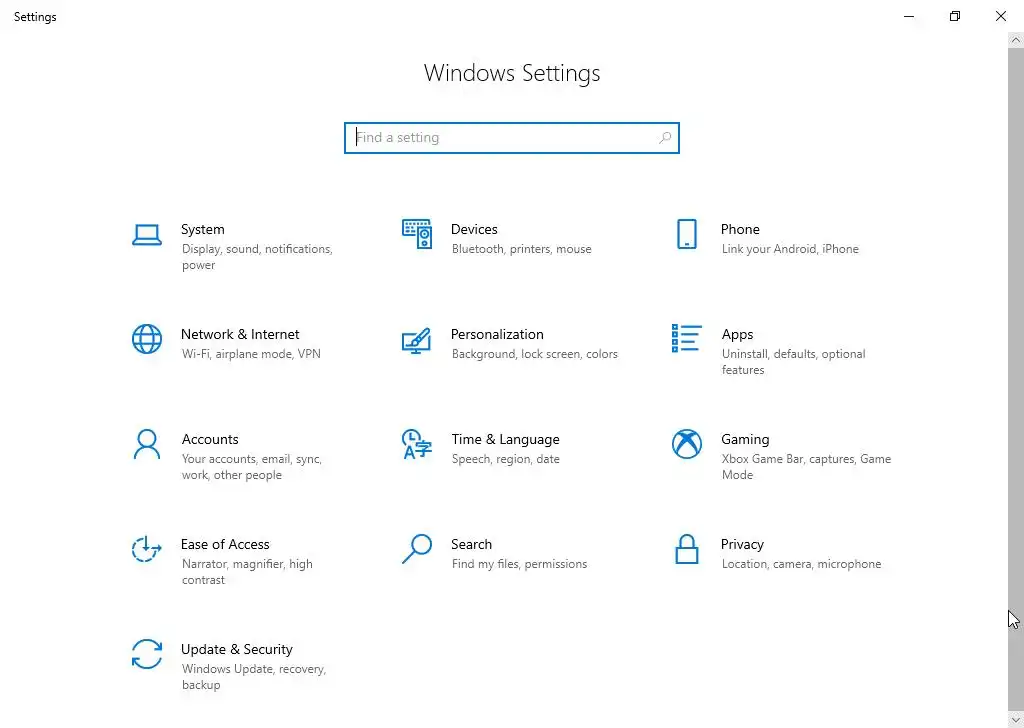Open the System settings title
This screenshot has height=728, width=1024.
pyautogui.click(x=202, y=229)
